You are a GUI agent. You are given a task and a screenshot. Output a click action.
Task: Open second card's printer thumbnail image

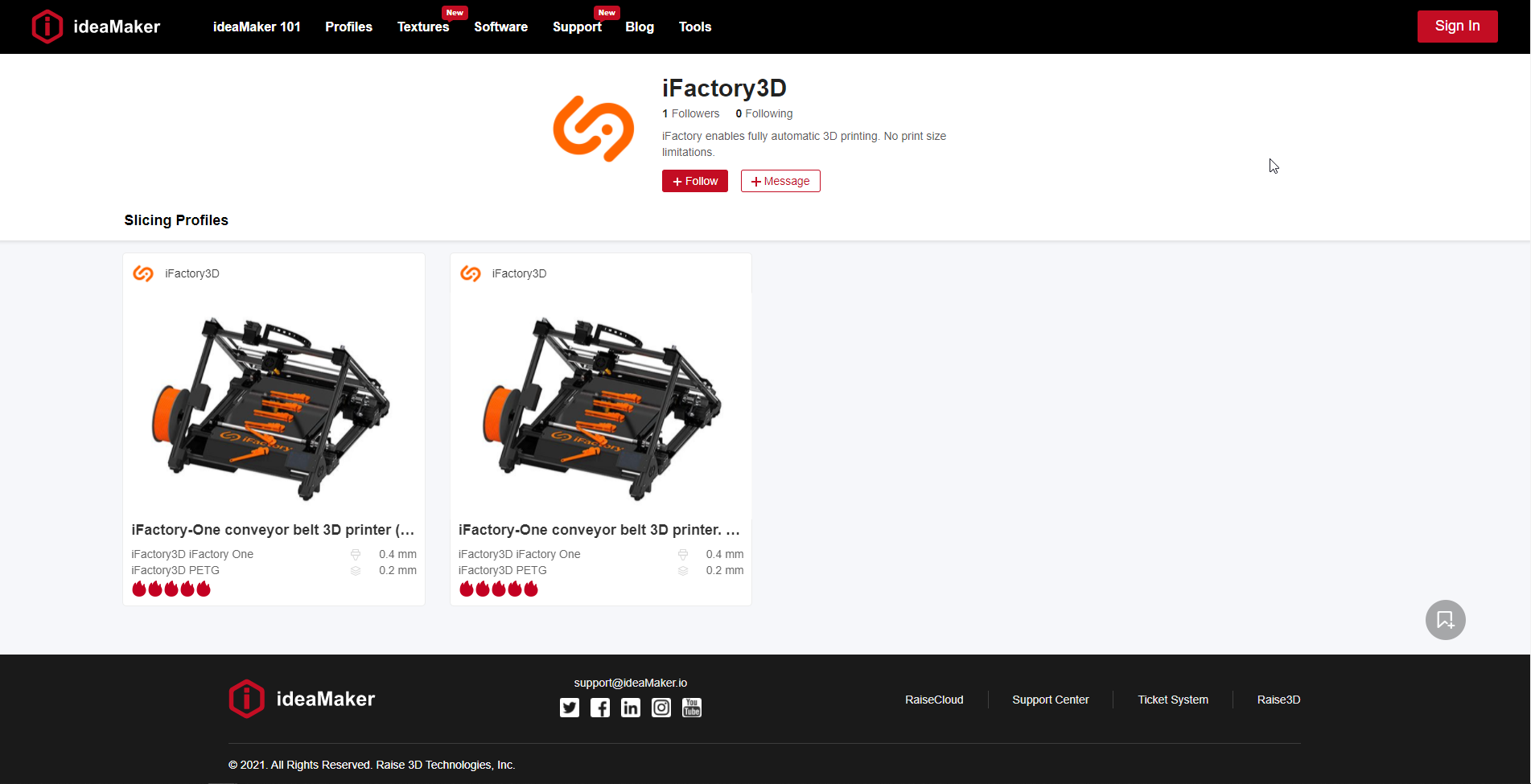coord(601,406)
